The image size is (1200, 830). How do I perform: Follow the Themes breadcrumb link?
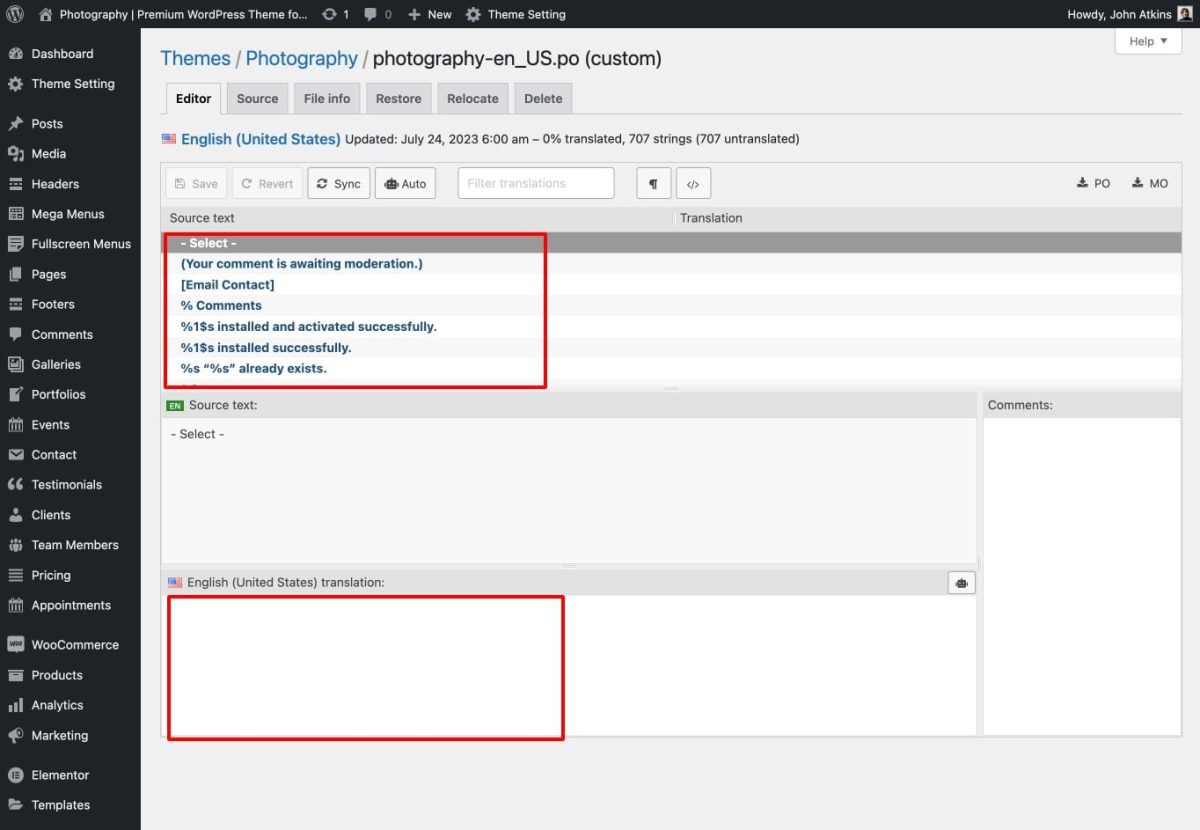tap(195, 58)
